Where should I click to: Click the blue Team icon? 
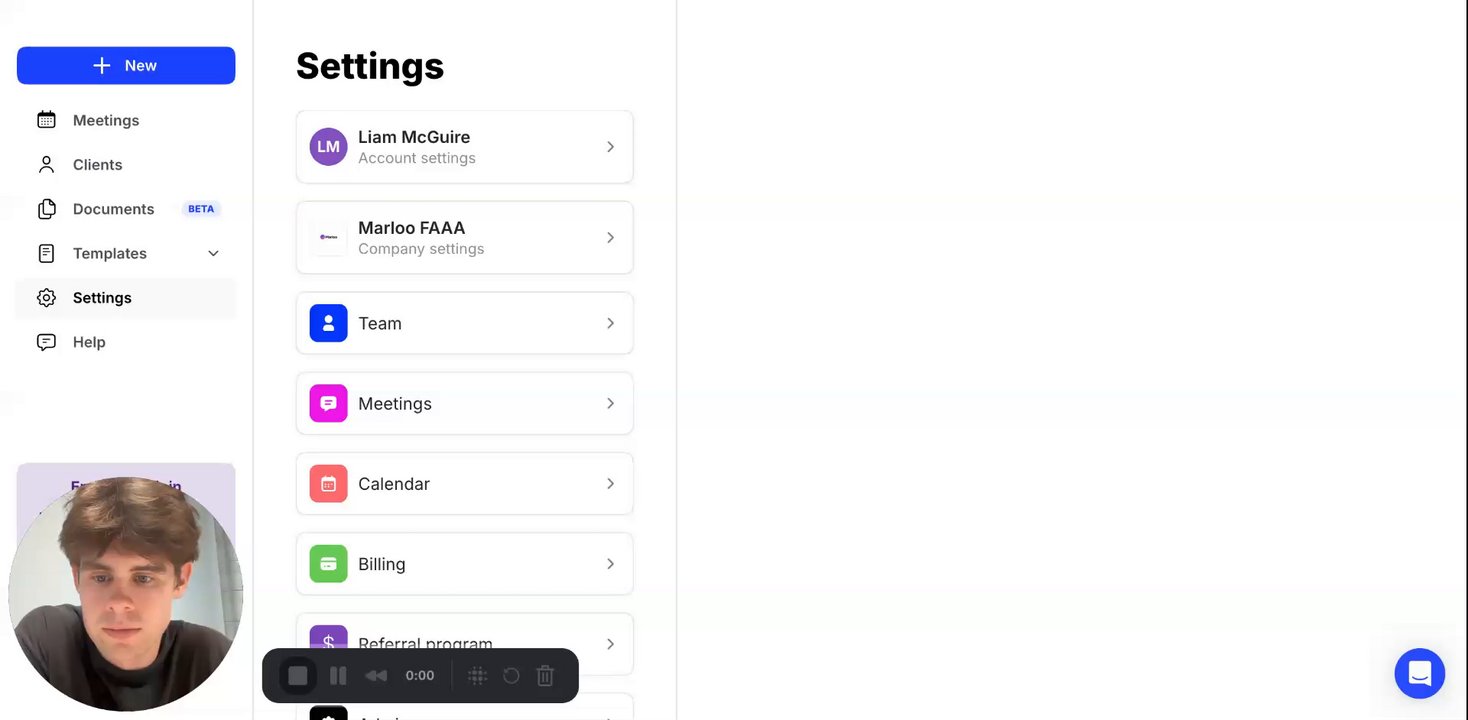(x=328, y=323)
